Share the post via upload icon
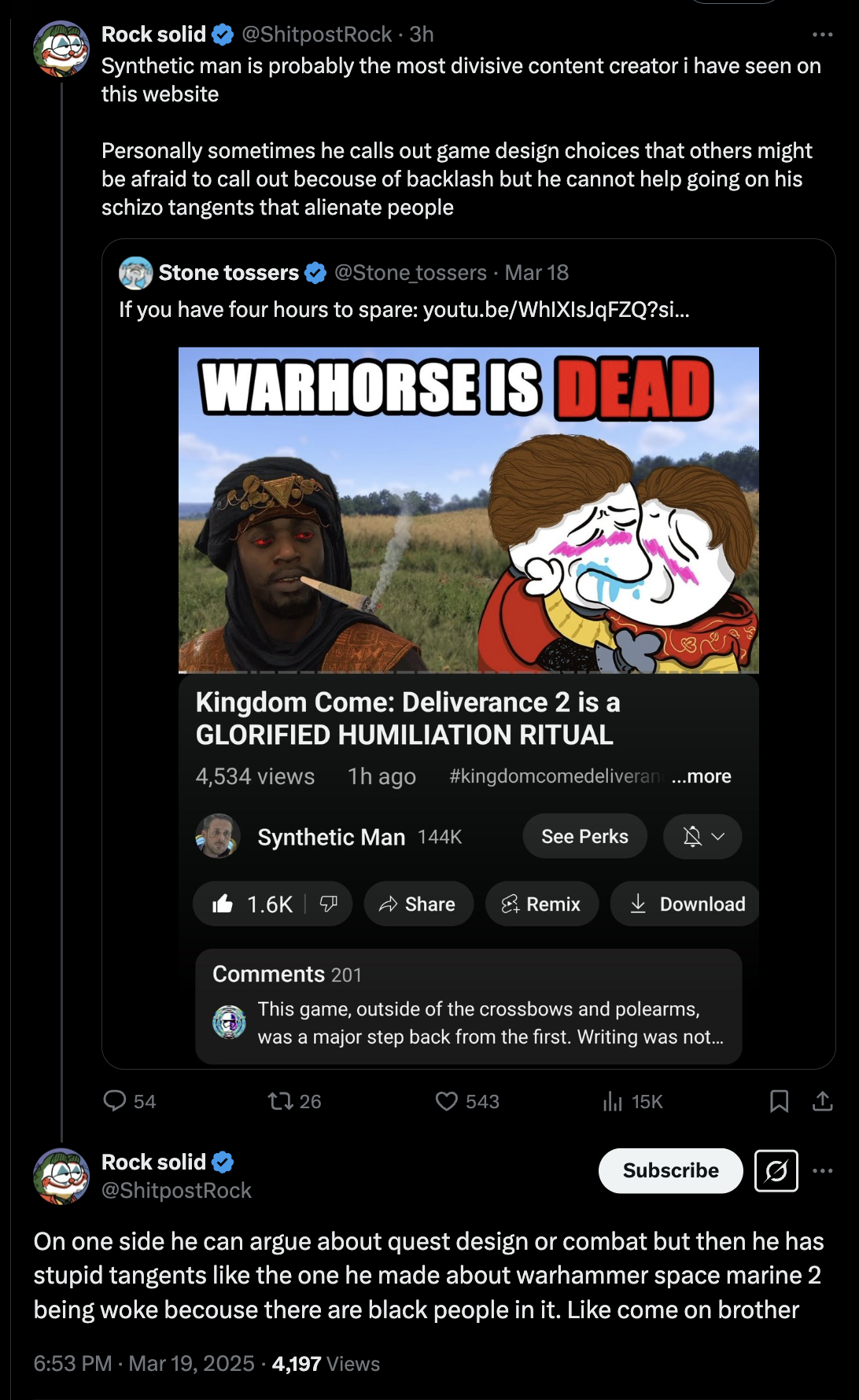 point(822,1100)
